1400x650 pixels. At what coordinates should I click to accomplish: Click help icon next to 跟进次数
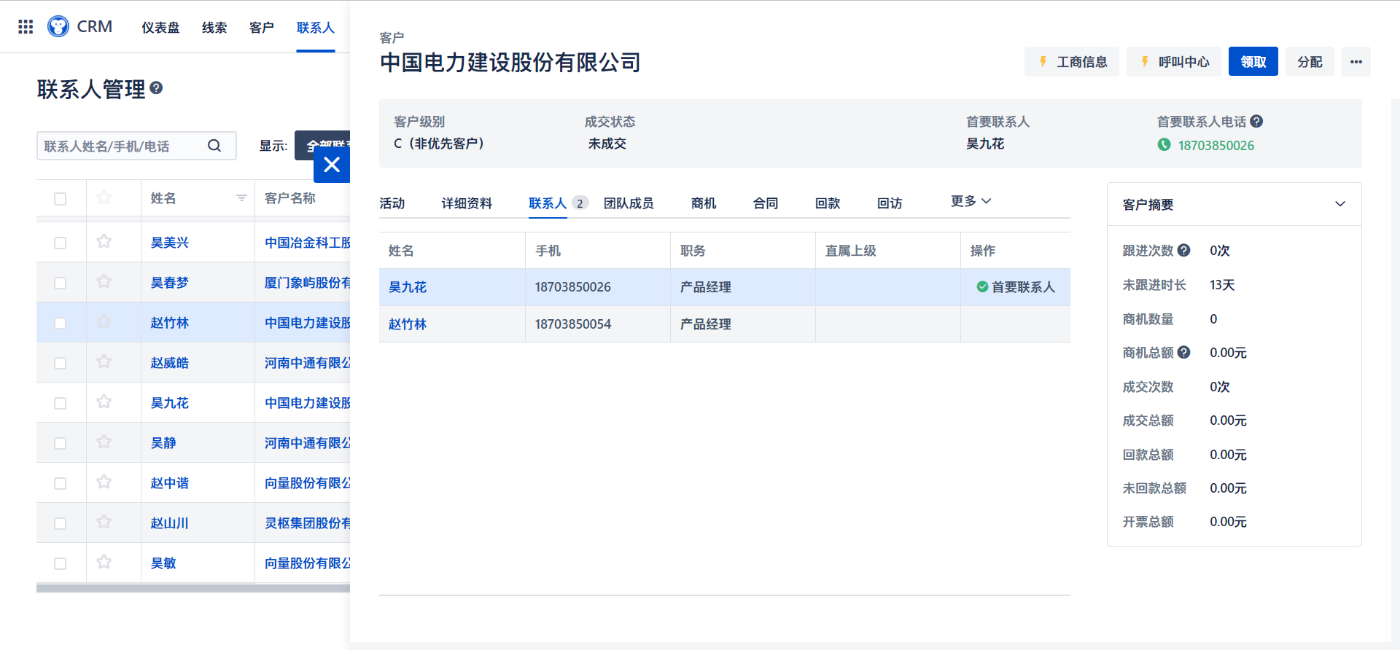click(1184, 250)
